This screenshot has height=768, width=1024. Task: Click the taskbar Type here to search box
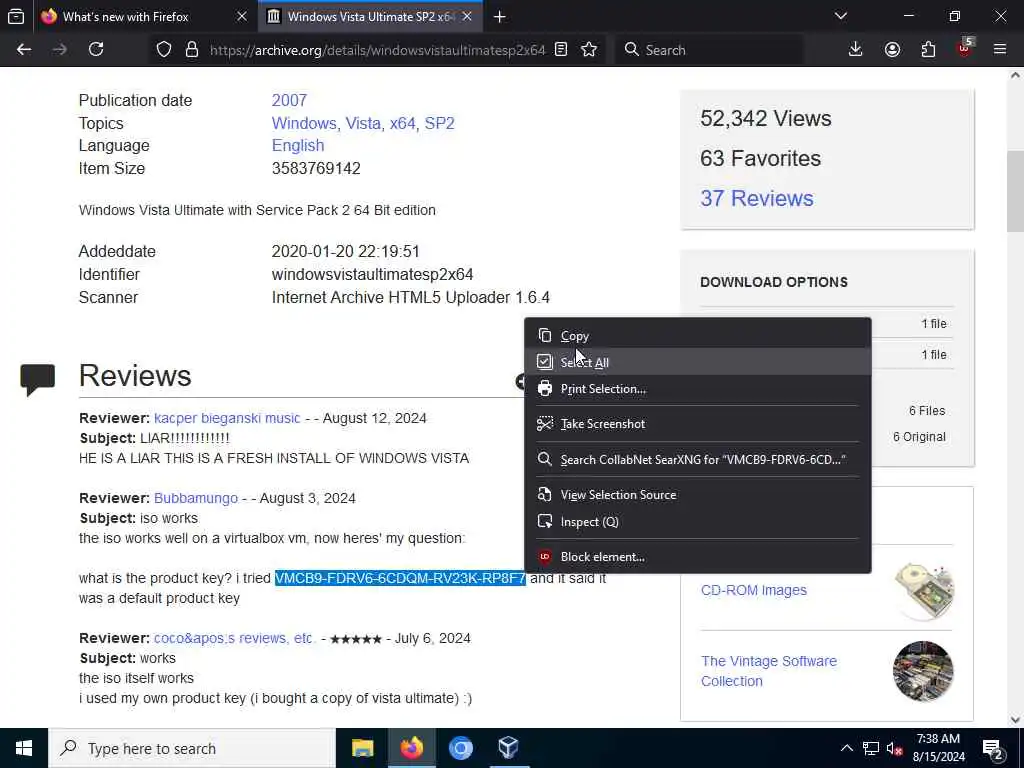click(x=192, y=748)
